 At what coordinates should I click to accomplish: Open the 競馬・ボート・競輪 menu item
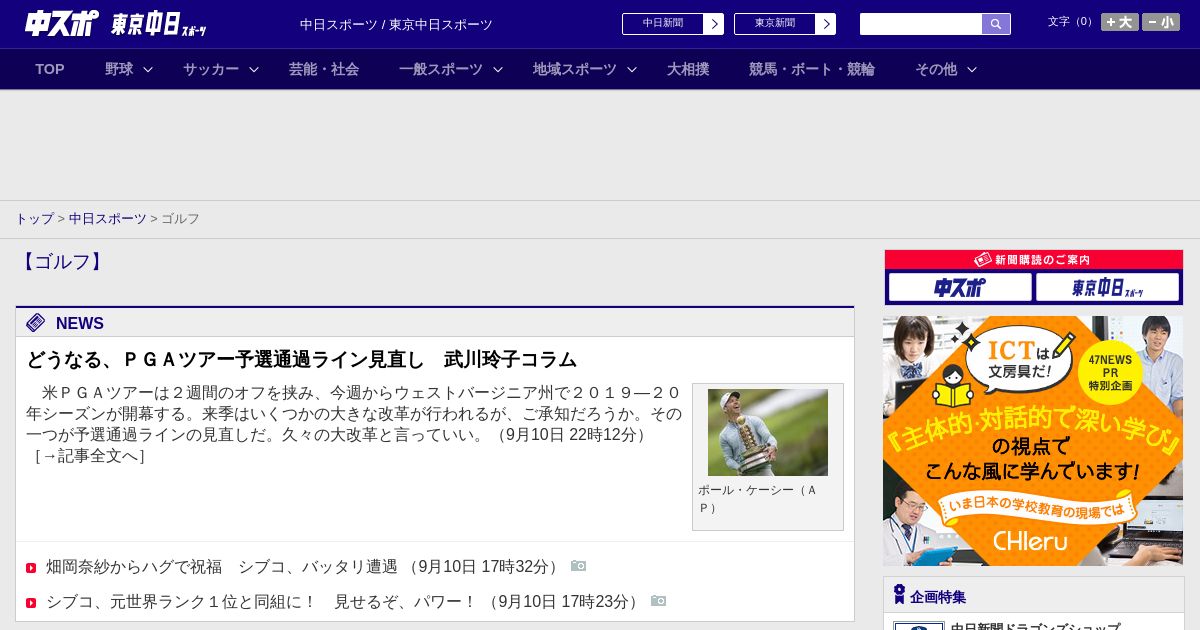(x=812, y=69)
